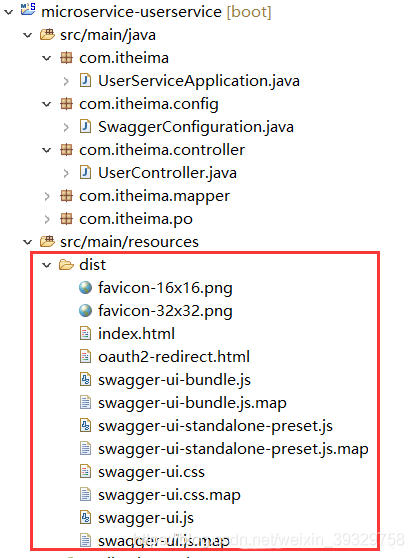Viewport: 414px width, 558px height.
Task: Click the swagger-ui-bundle.js script icon
Action: (85, 380)
